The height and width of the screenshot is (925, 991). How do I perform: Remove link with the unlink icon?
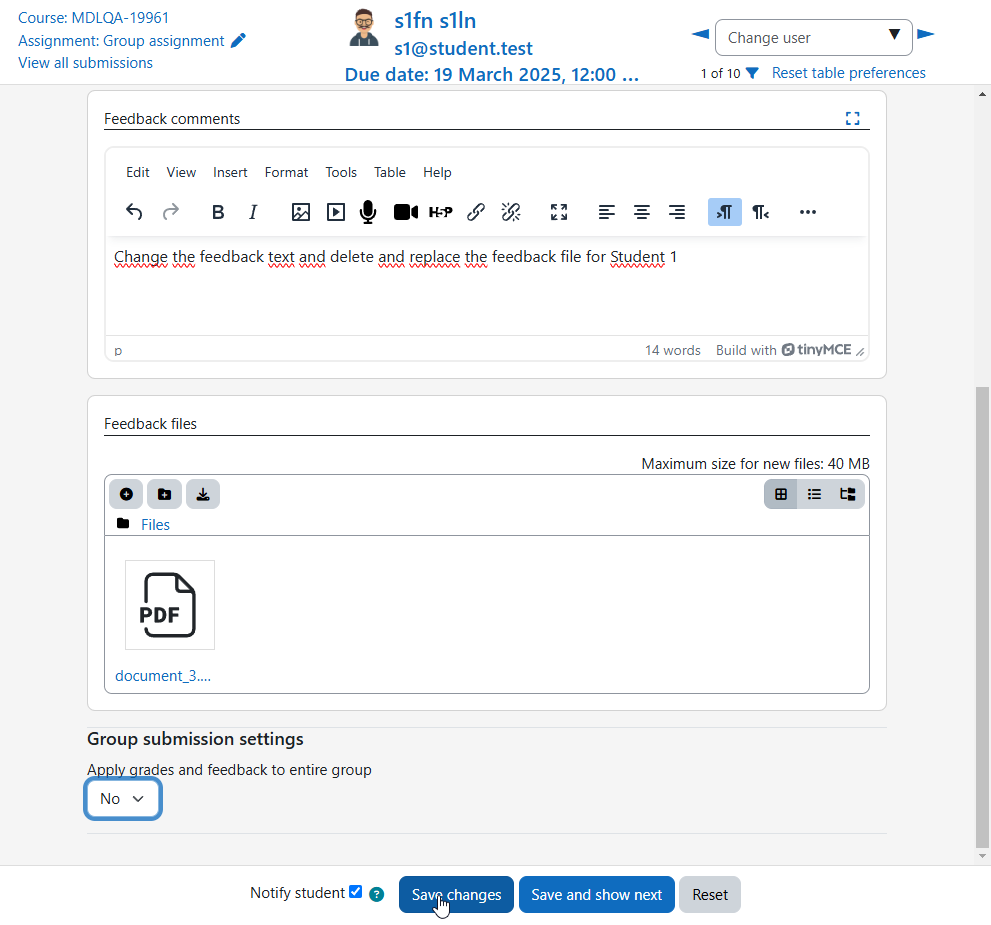click(x=511, y=212)
